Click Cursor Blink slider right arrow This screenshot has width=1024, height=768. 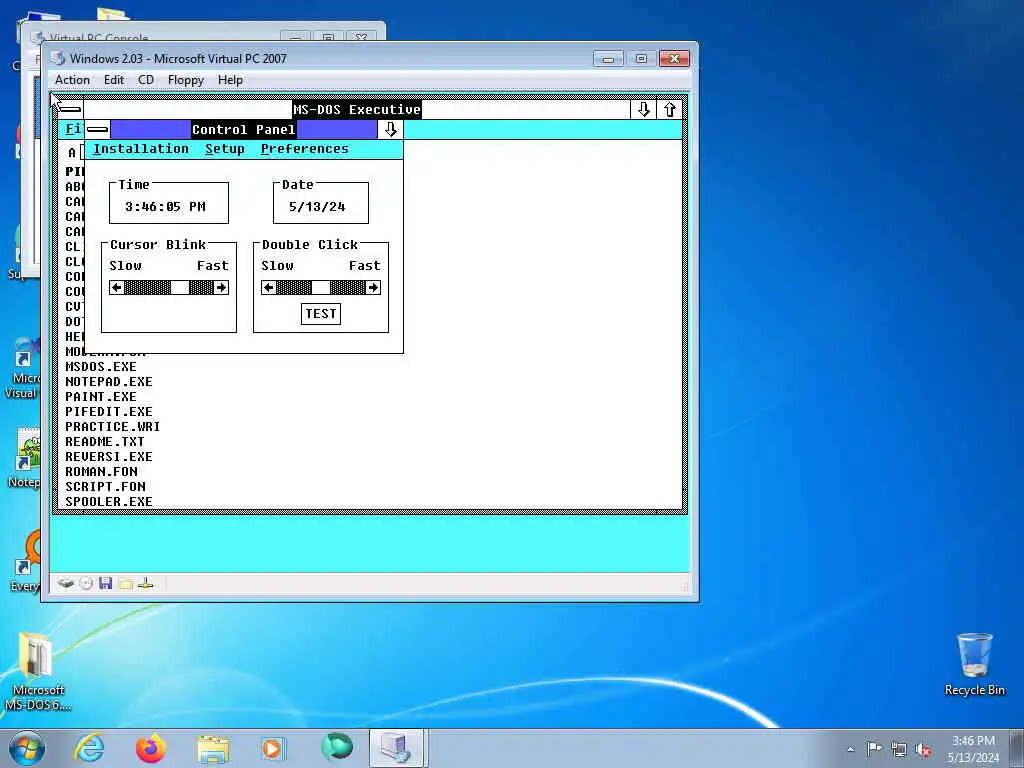tap(221, 287)
